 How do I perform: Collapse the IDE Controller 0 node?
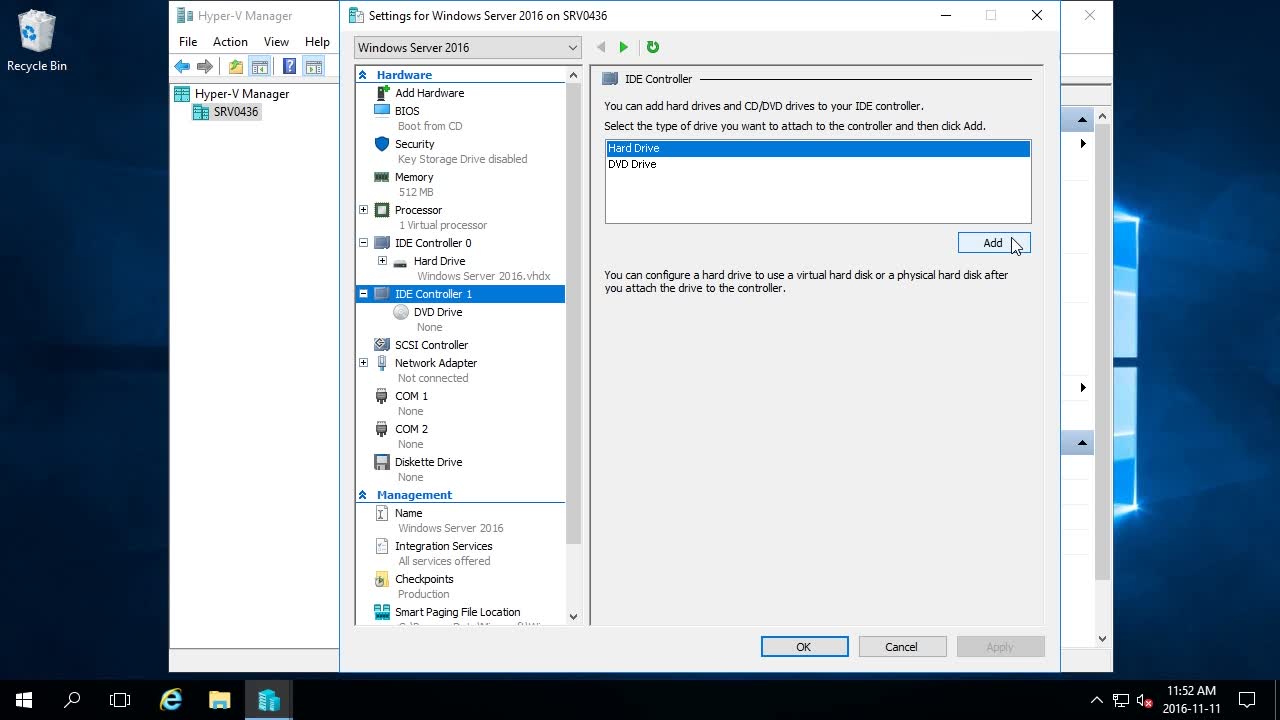[x=364, y=243]
